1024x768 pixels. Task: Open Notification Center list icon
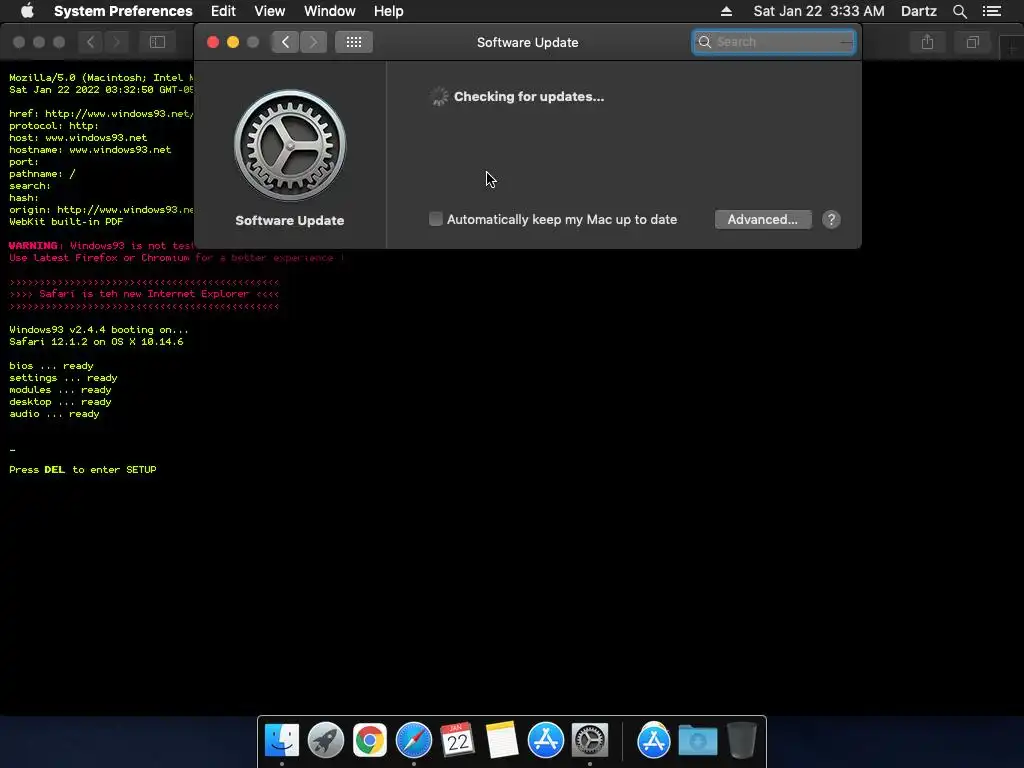992,11
